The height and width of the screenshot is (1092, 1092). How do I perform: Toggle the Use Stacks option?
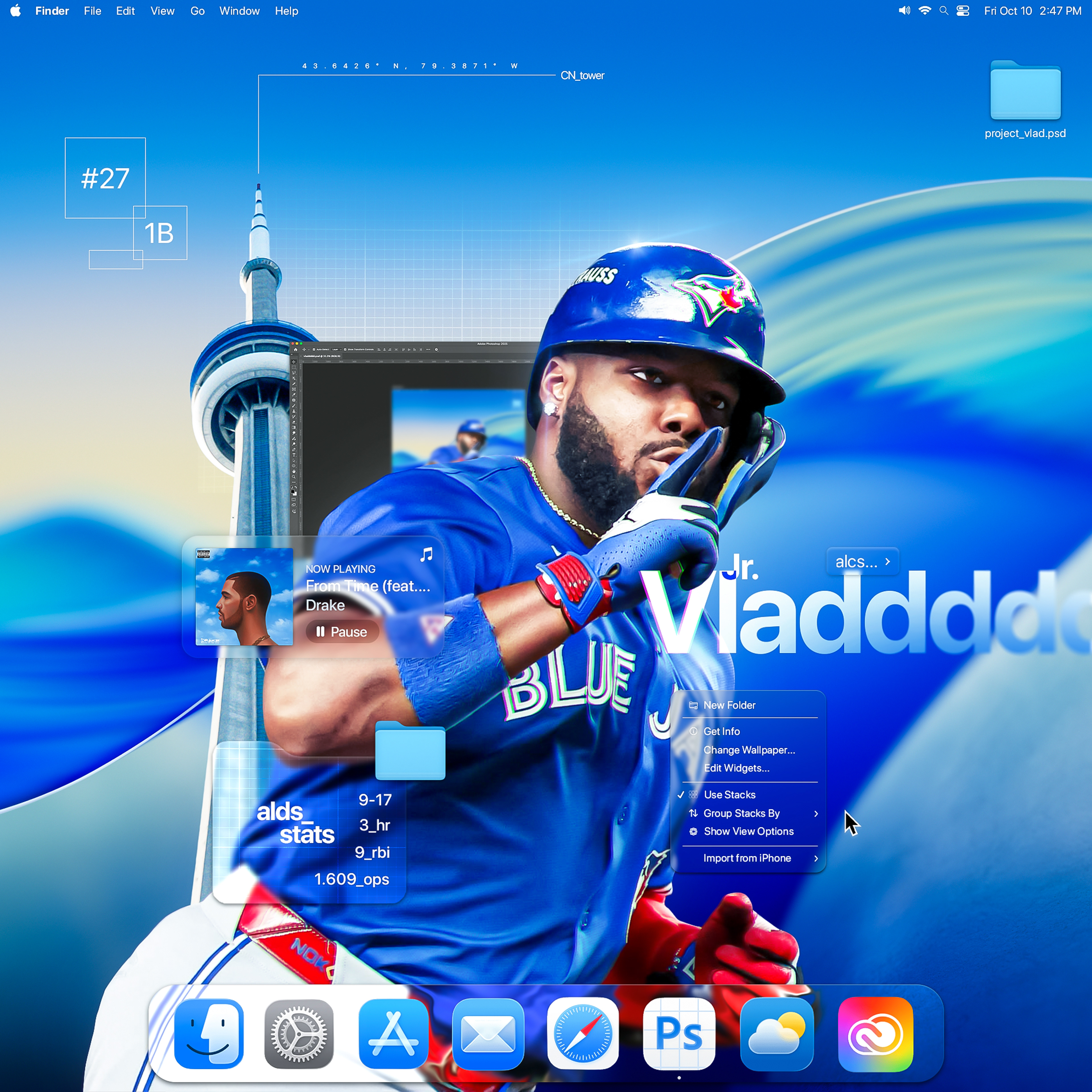tap(729, 795)
